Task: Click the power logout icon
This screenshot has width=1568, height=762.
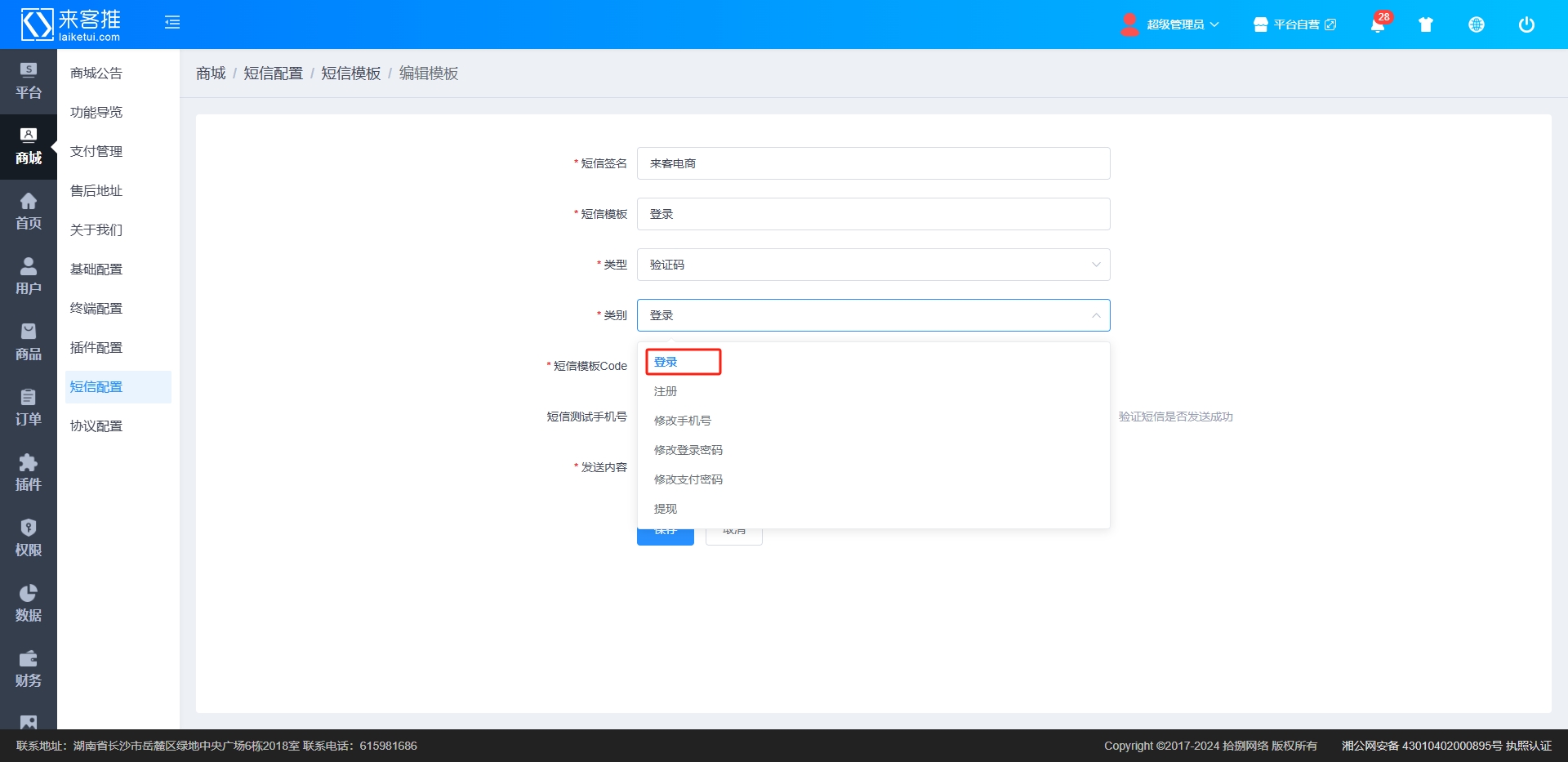Action: (1526, 25)
